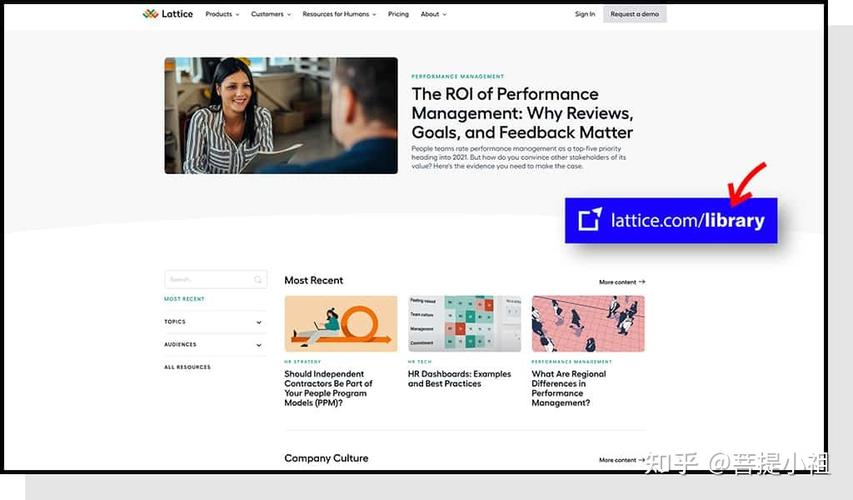This screenshot has height=500, width=853.
Task: Click Performance Management tag on third card
Action: coord(572,362)
